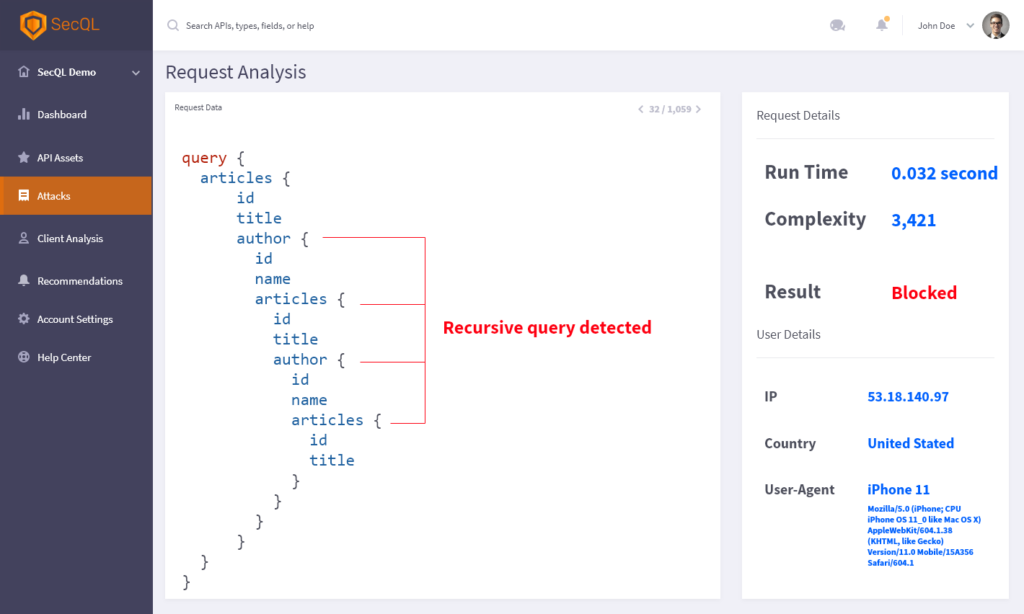Image resolution: width=1024 pixels, height=614 pixels.
Task: Click the iPhone 11 user-agent link
Action: click(898, 490)
